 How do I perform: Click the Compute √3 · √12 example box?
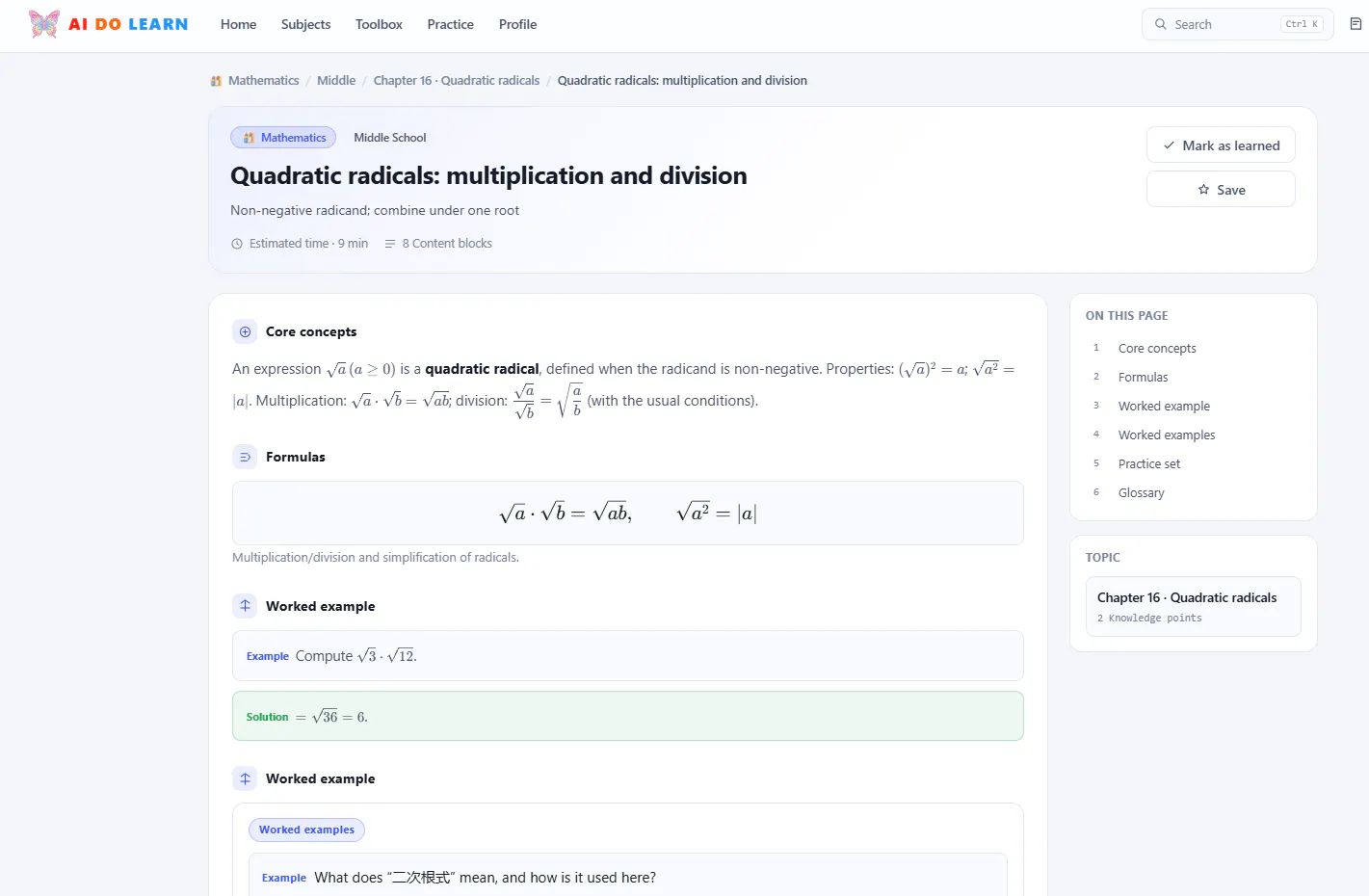[628, 656]
